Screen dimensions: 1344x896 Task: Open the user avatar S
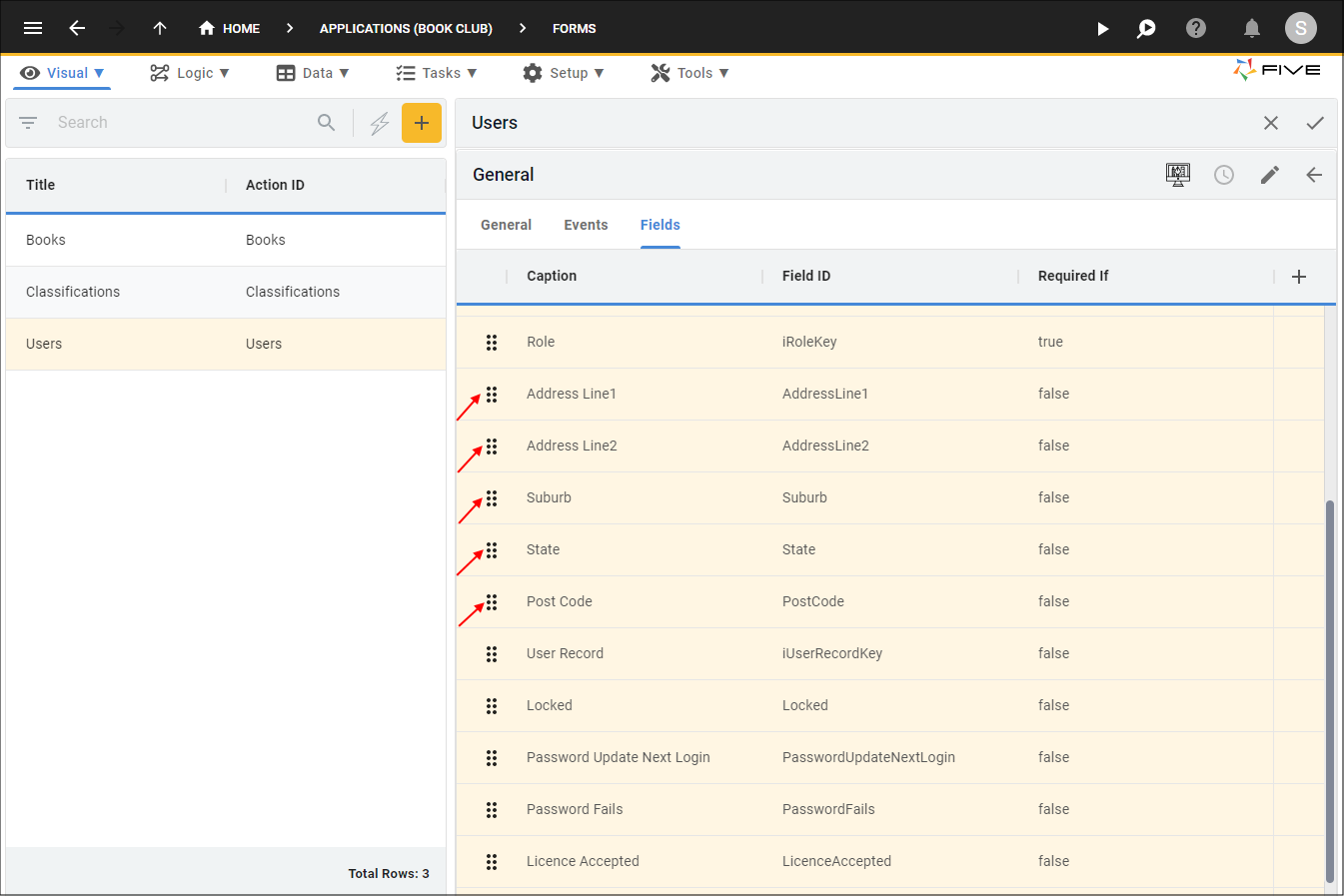point(1301,28)
